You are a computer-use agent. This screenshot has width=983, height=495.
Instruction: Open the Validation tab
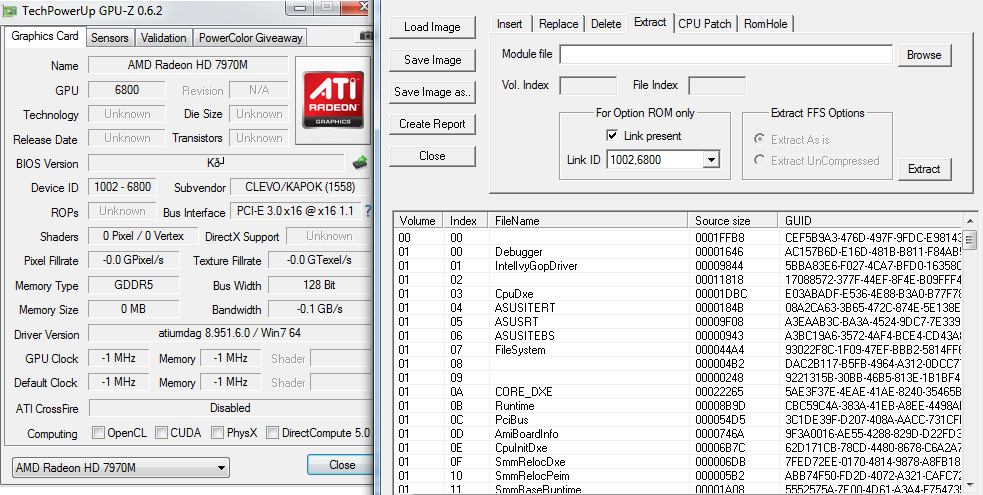(163, 38)
